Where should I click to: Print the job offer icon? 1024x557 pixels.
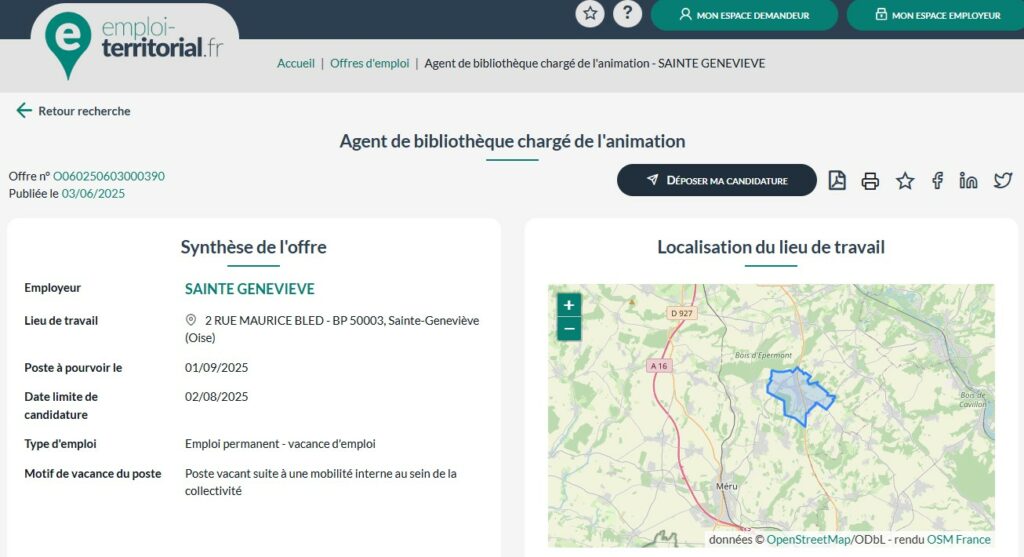pos(870,181)
